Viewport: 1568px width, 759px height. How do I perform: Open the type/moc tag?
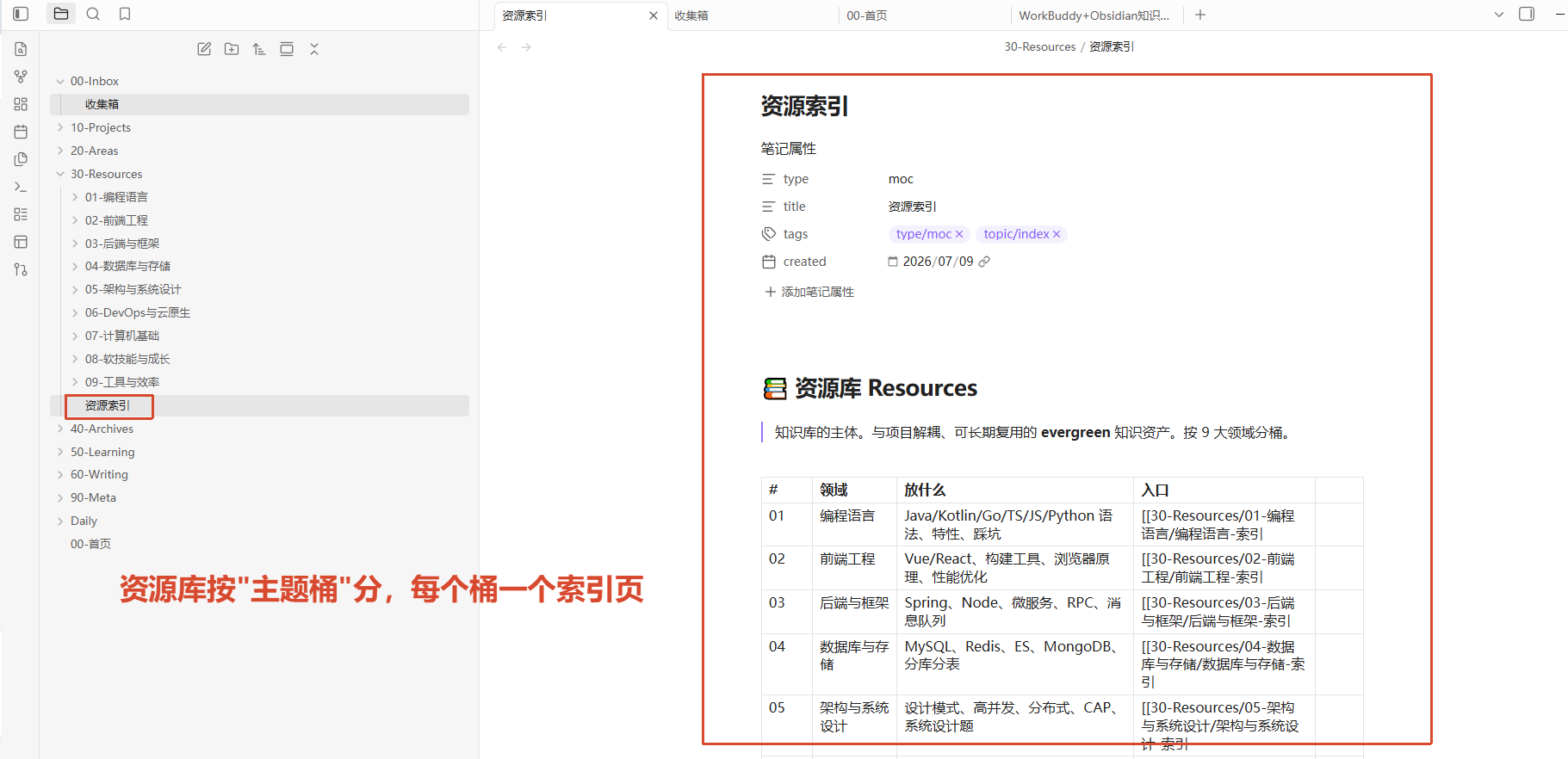[x=923, y=234]
